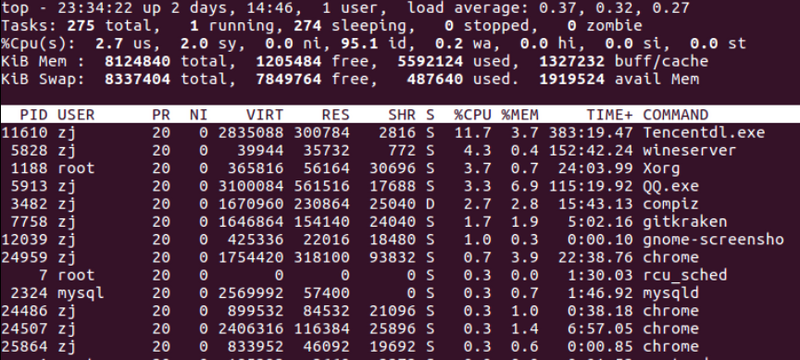
Task: Click the PID column header
Action: click(34, 115)
